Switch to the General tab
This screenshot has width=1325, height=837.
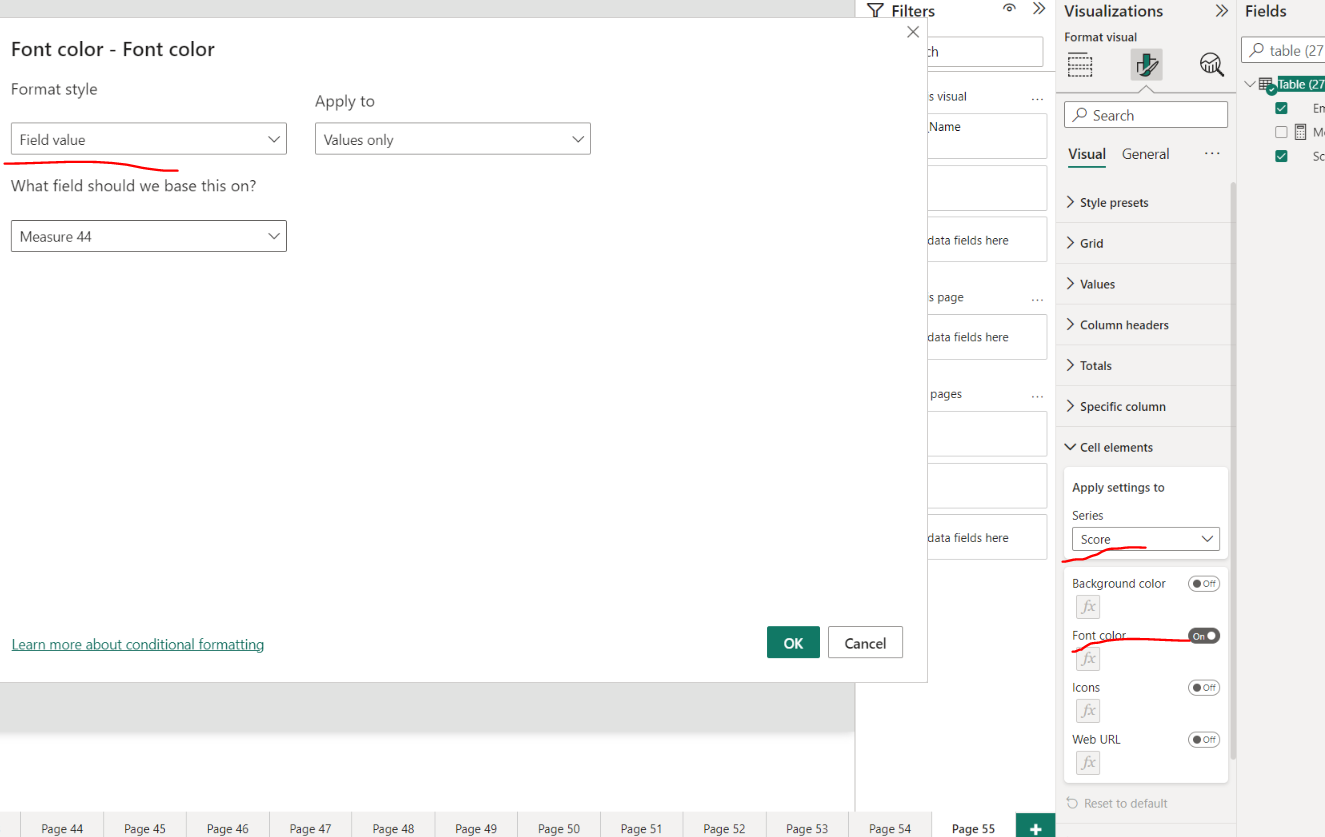pos(1146,154)
